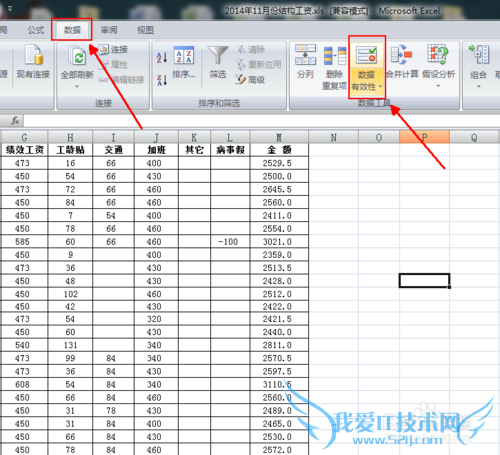The image size is (500, 455).
Task: Select column G header
Action: click(x=24, y=137)
